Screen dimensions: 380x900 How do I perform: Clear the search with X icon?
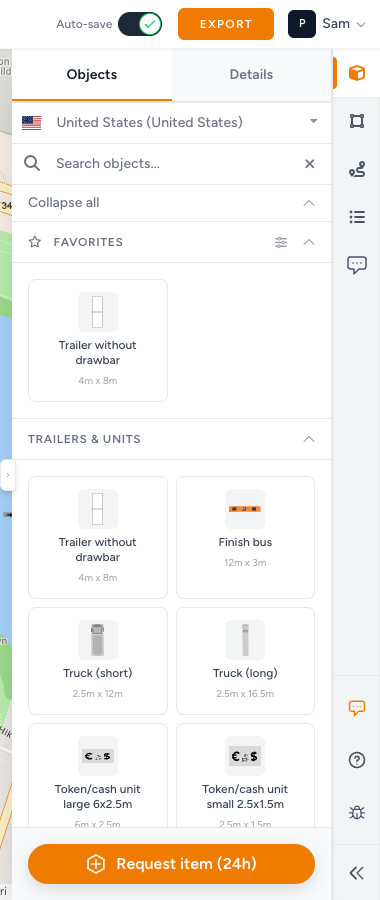pyautogui.click(x=309, y=164)
